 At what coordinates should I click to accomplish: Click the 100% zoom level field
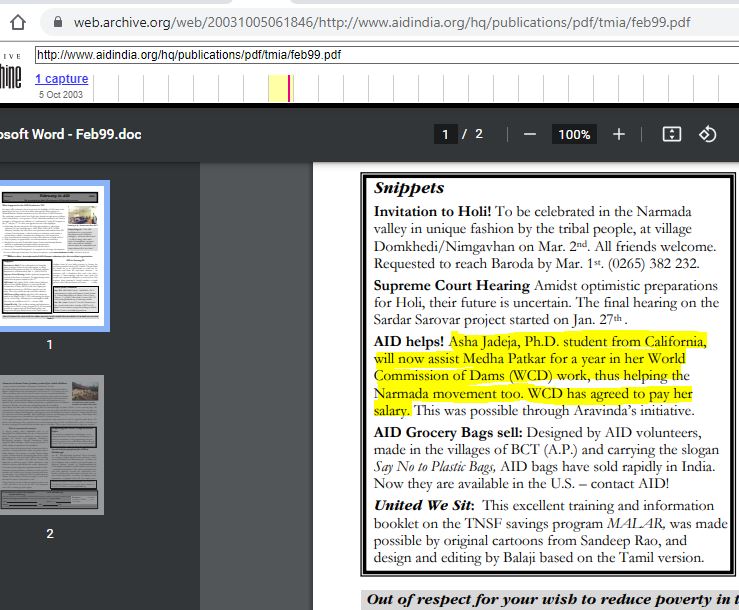click(574, 135)
